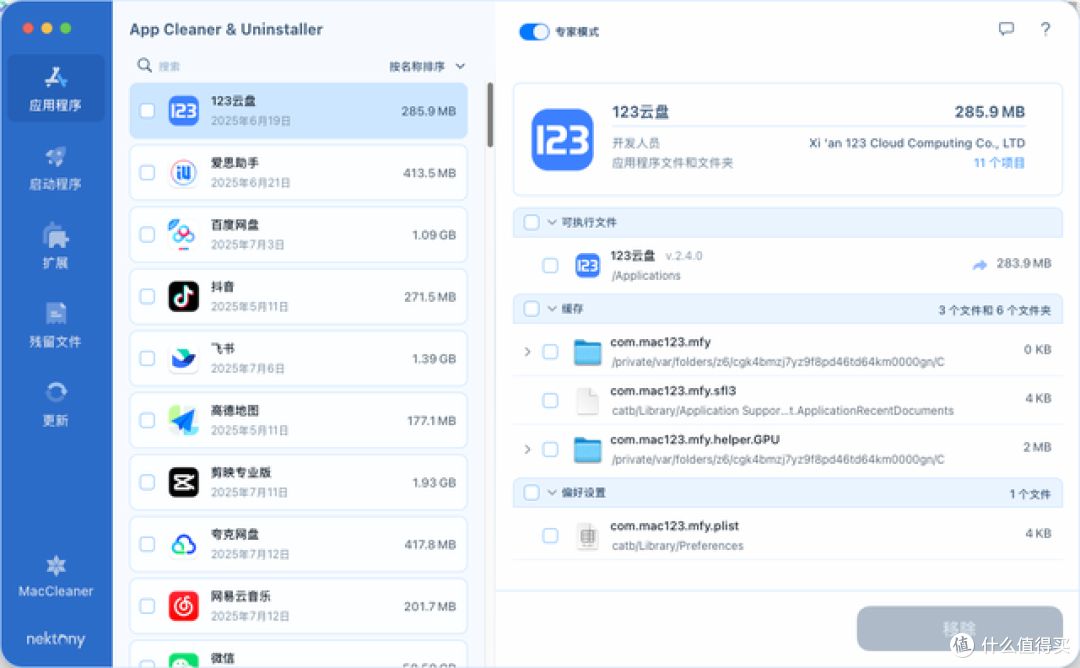Open the 应用程序 sidebar section
1080x668 pixels.
56,89
